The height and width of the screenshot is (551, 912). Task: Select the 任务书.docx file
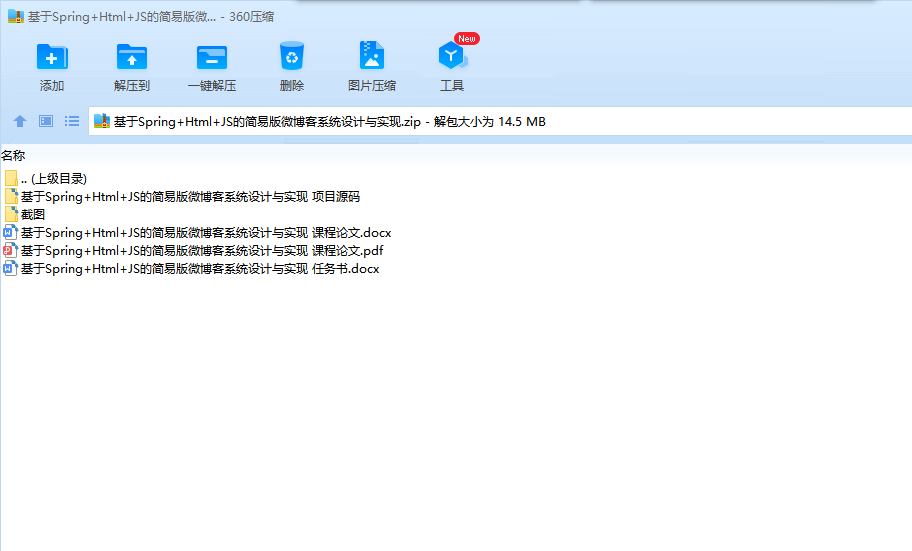click(191, 269)
